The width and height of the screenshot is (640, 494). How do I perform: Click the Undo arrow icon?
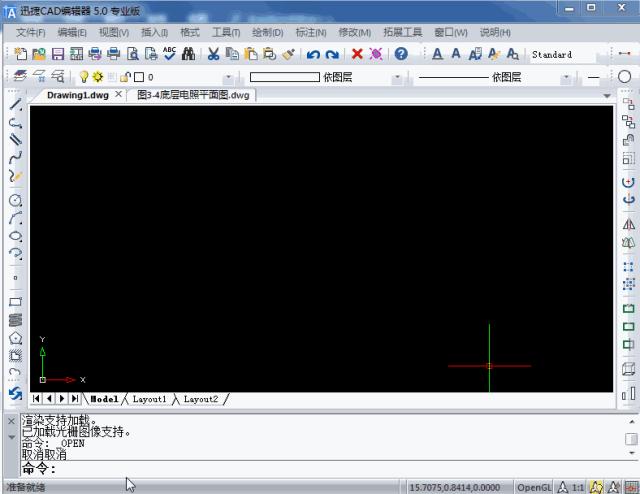coord(314,54)
